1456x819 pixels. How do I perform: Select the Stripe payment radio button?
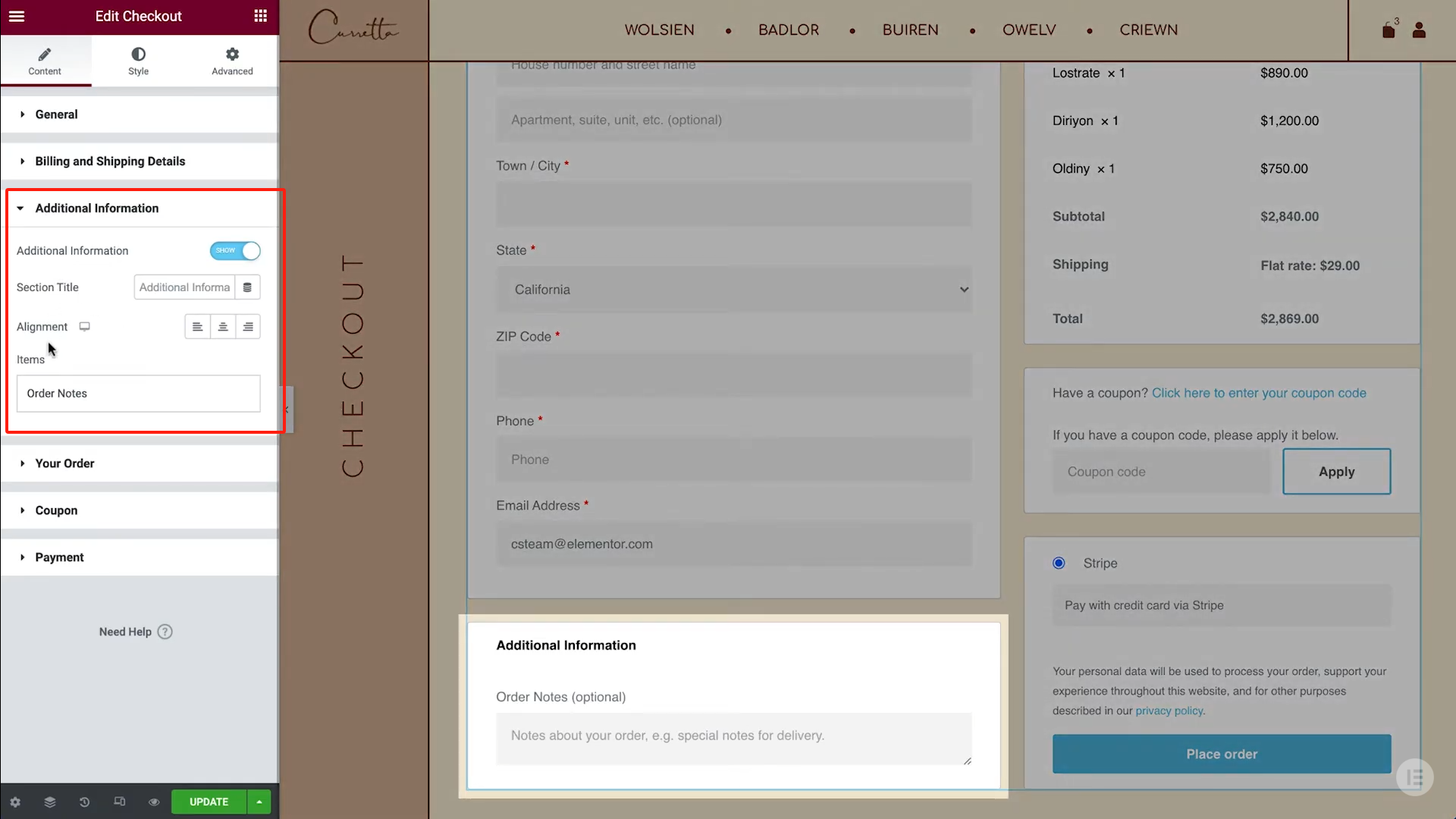pyautogui.click(x=1059, y=563)
